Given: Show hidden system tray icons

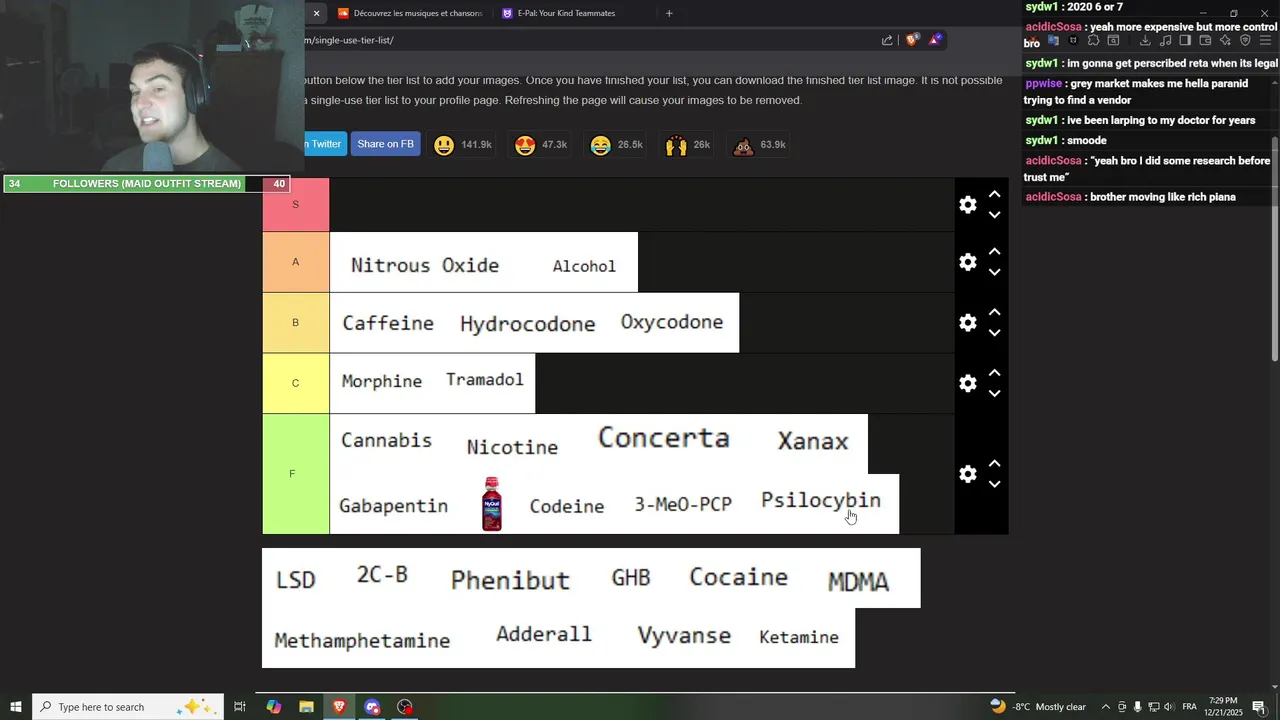Looking at the screenshot, I should [x=1105, y=707].
